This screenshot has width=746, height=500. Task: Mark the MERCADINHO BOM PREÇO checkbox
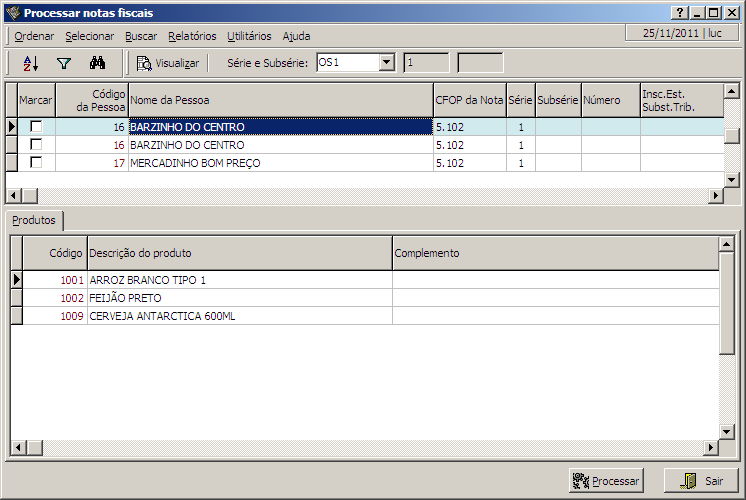click(37, 163)
